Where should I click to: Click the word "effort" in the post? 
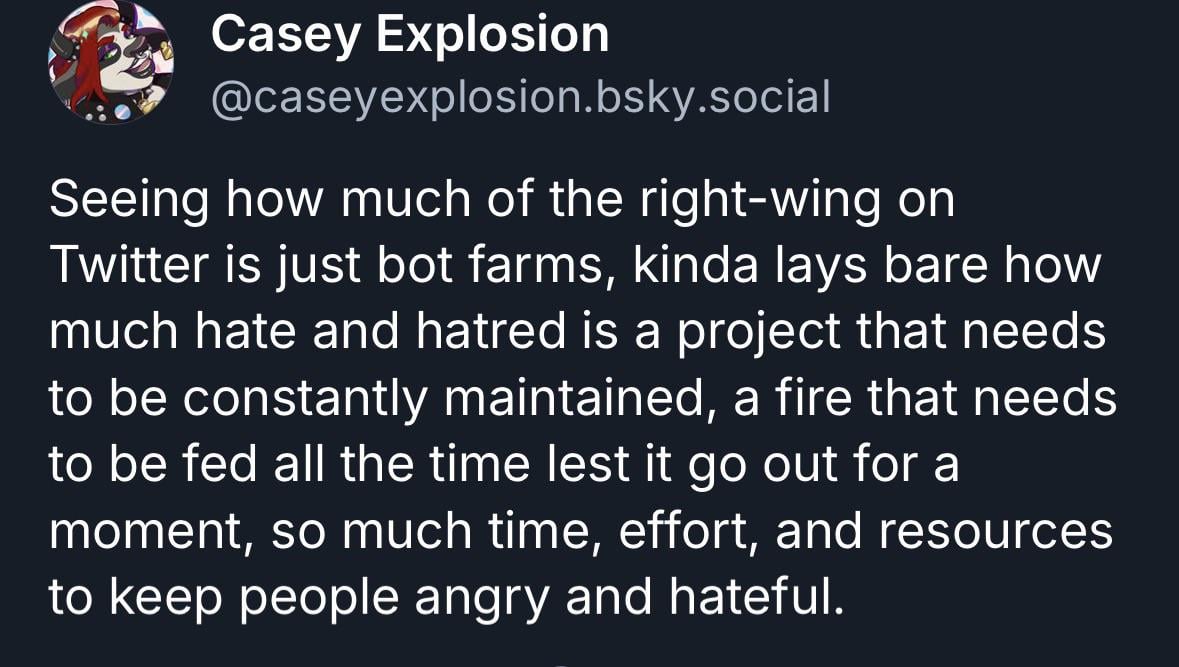(x=685, y=531)
